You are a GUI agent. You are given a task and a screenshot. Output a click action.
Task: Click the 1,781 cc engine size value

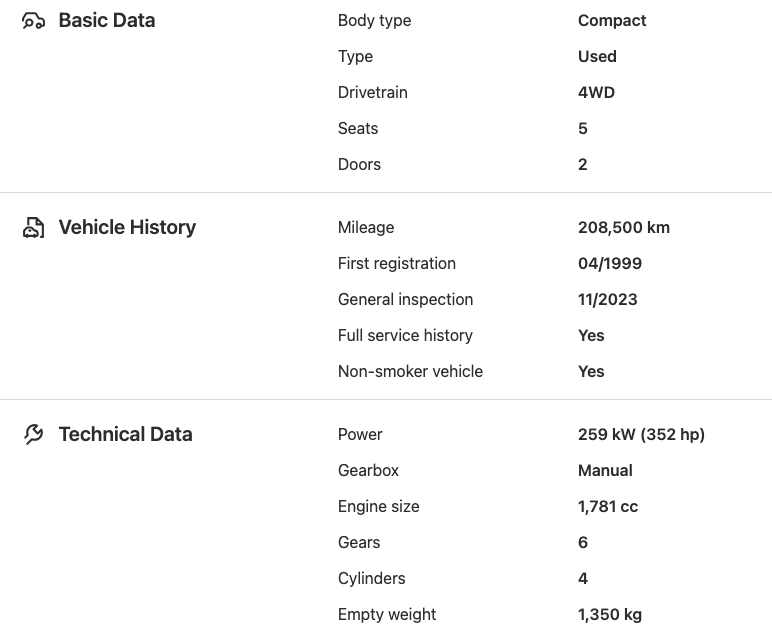point(608,507)
